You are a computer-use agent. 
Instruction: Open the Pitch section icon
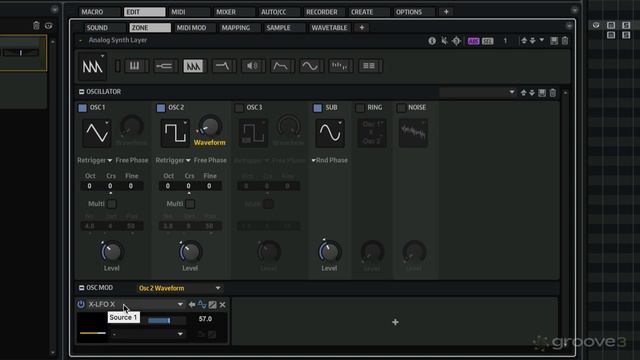(x=164, y=66)
